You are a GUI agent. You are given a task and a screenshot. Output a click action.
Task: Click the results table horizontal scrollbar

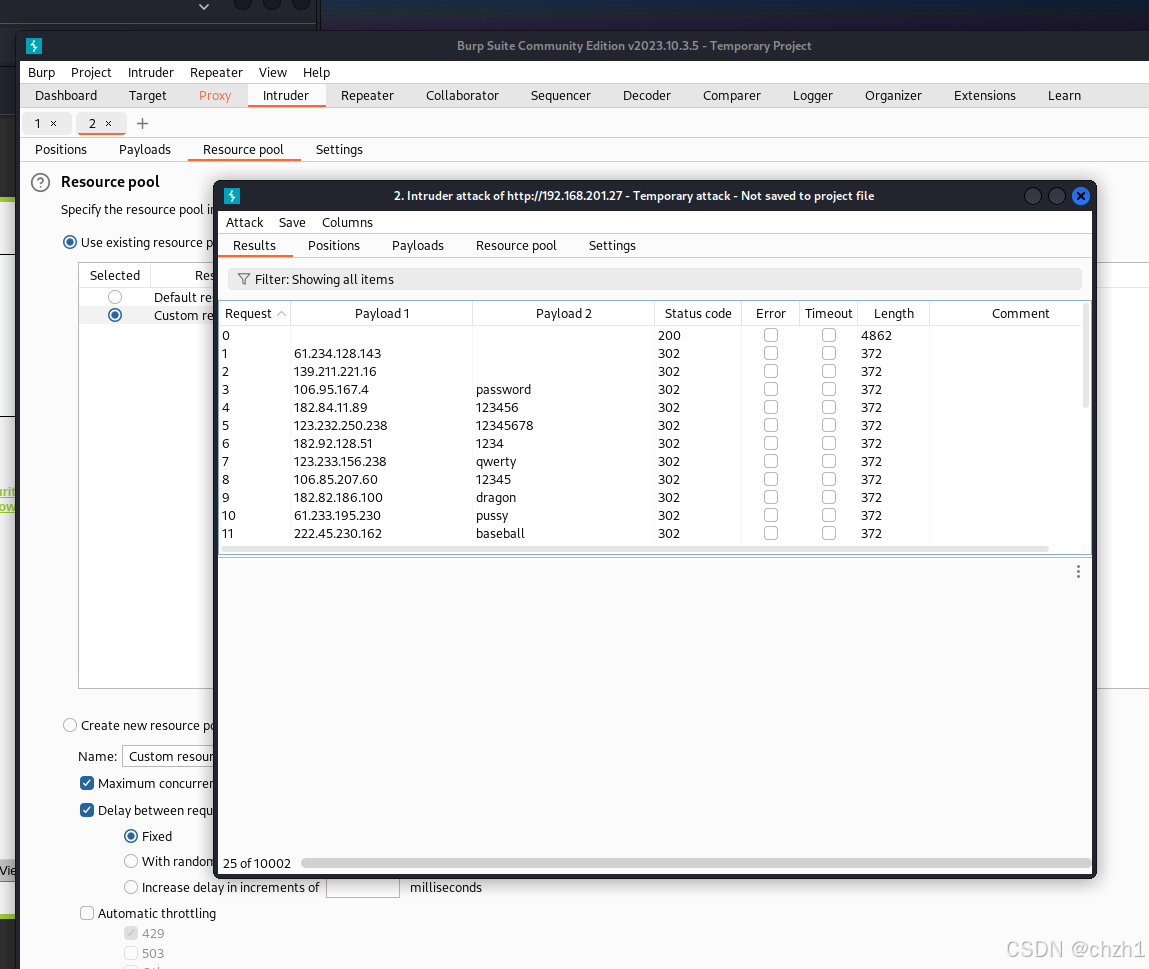coord(635,549)
